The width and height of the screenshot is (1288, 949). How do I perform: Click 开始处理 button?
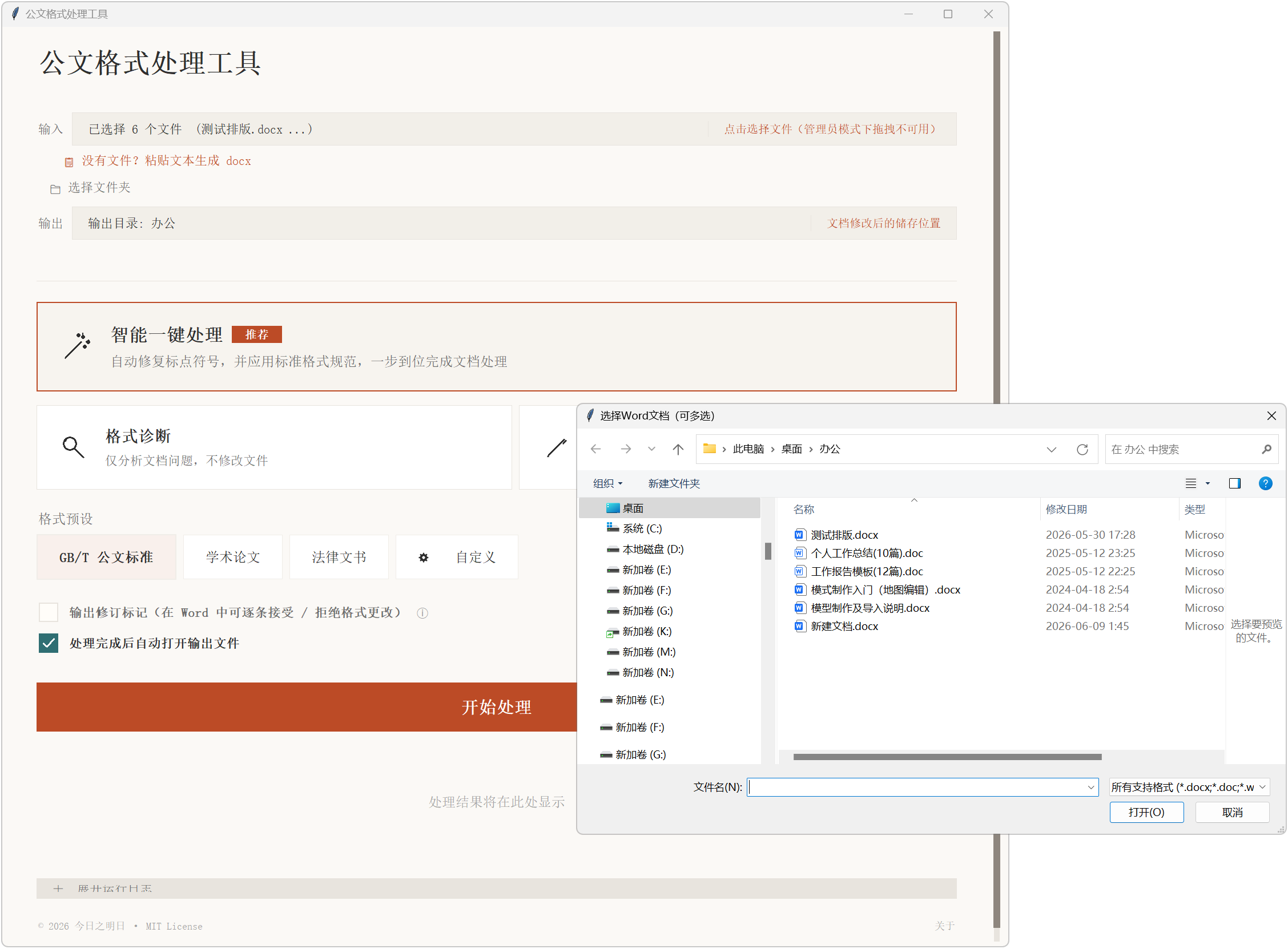pos(307,707)
